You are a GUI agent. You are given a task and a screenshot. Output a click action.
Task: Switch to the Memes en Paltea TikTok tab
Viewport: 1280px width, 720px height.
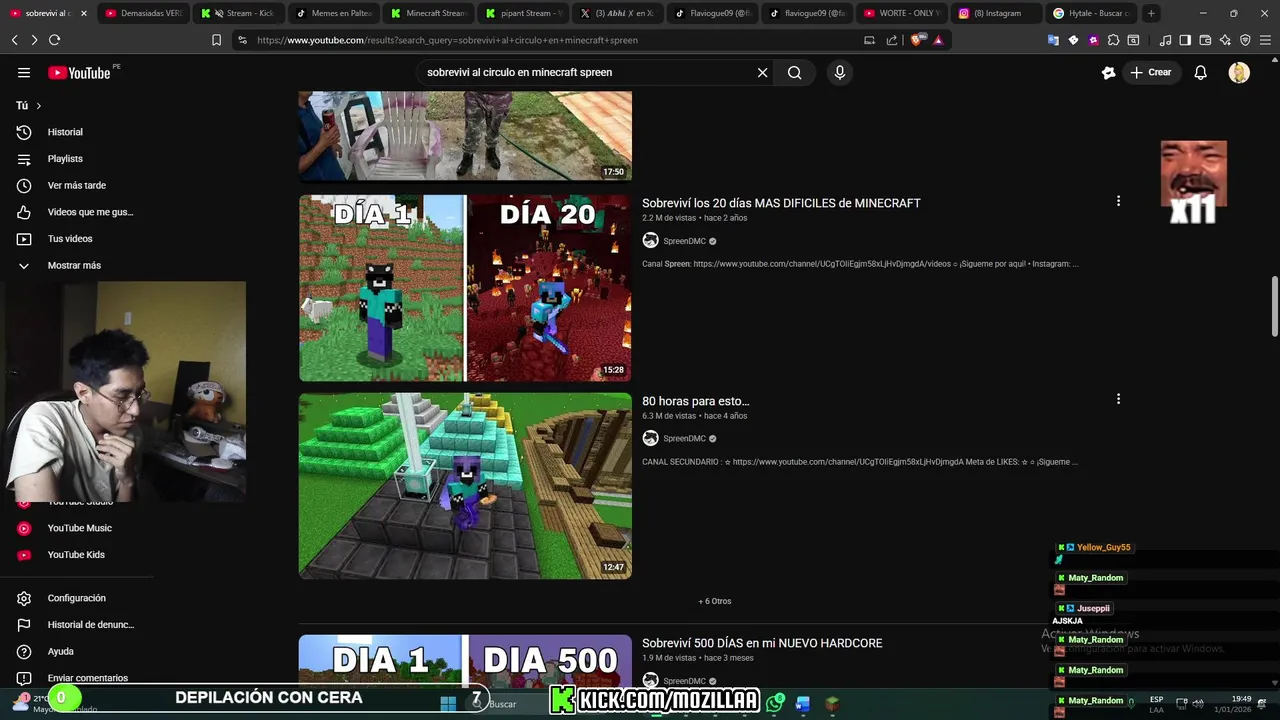coord(333,13)
